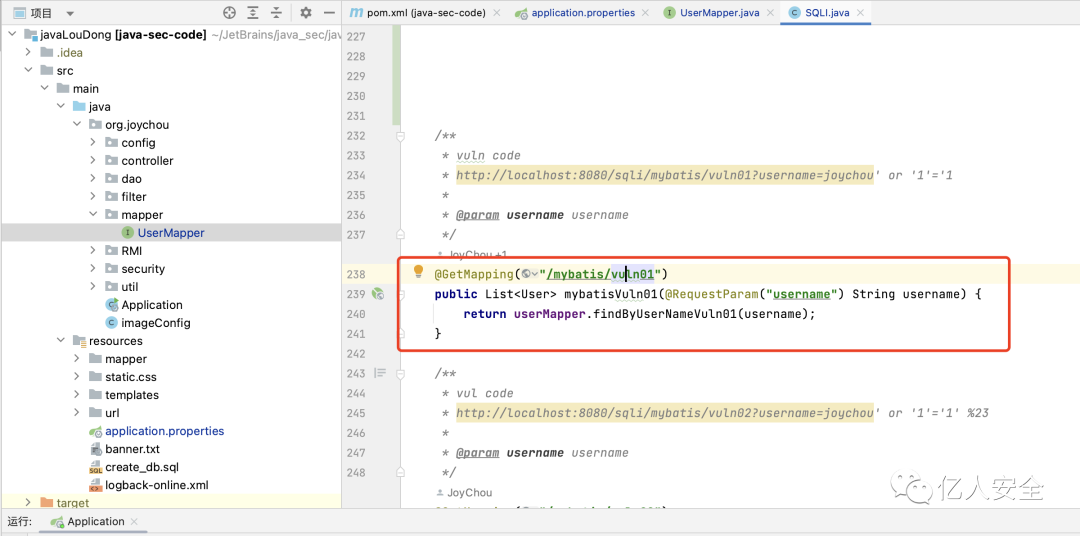The width and height of the screenshot is (1080, 536).
Task: Click the "/mybatis/vuln01" mapping path
Action: click(x=600, y=274)
